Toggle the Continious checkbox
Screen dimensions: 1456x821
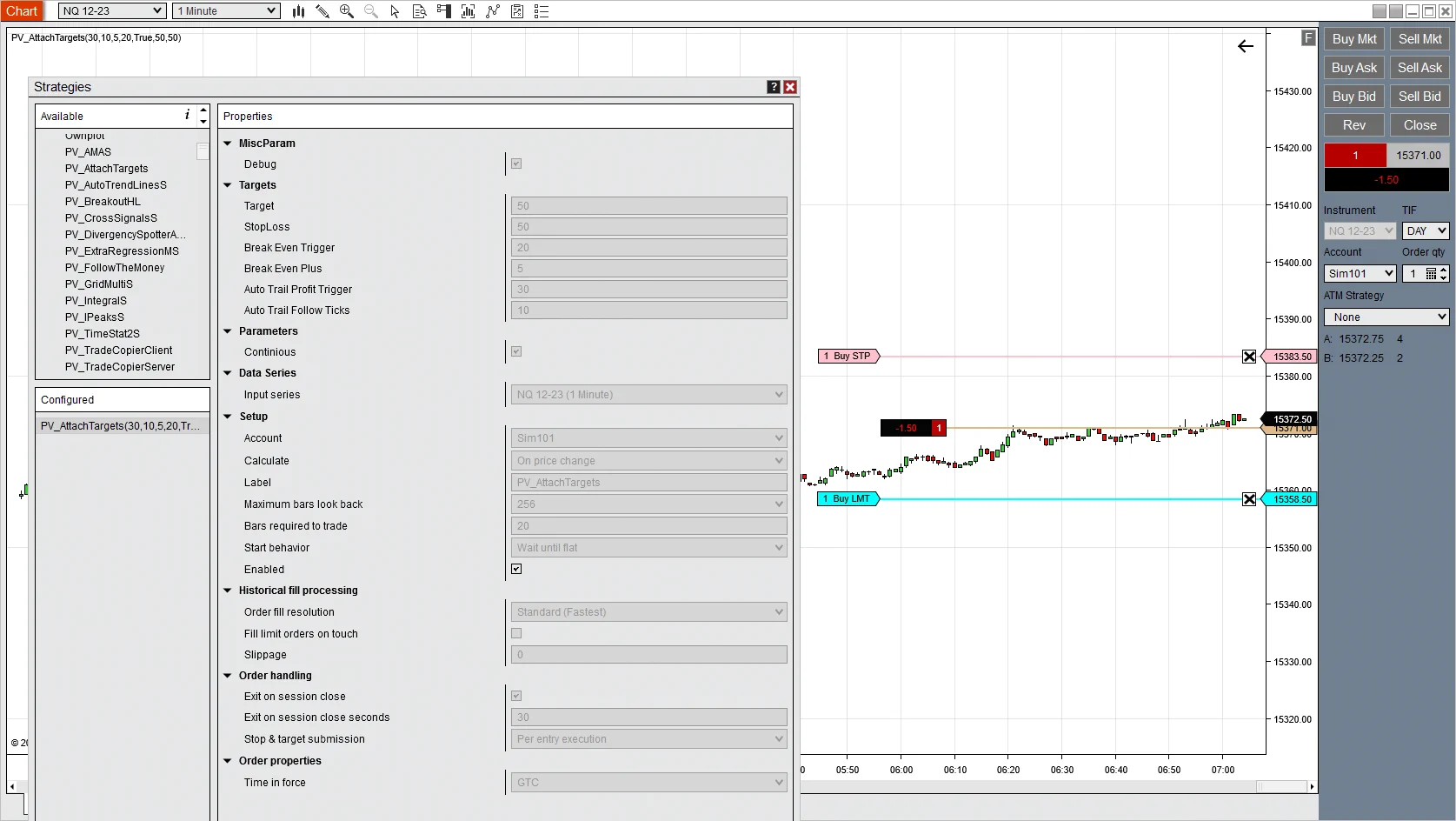click(x=516, y=351)
